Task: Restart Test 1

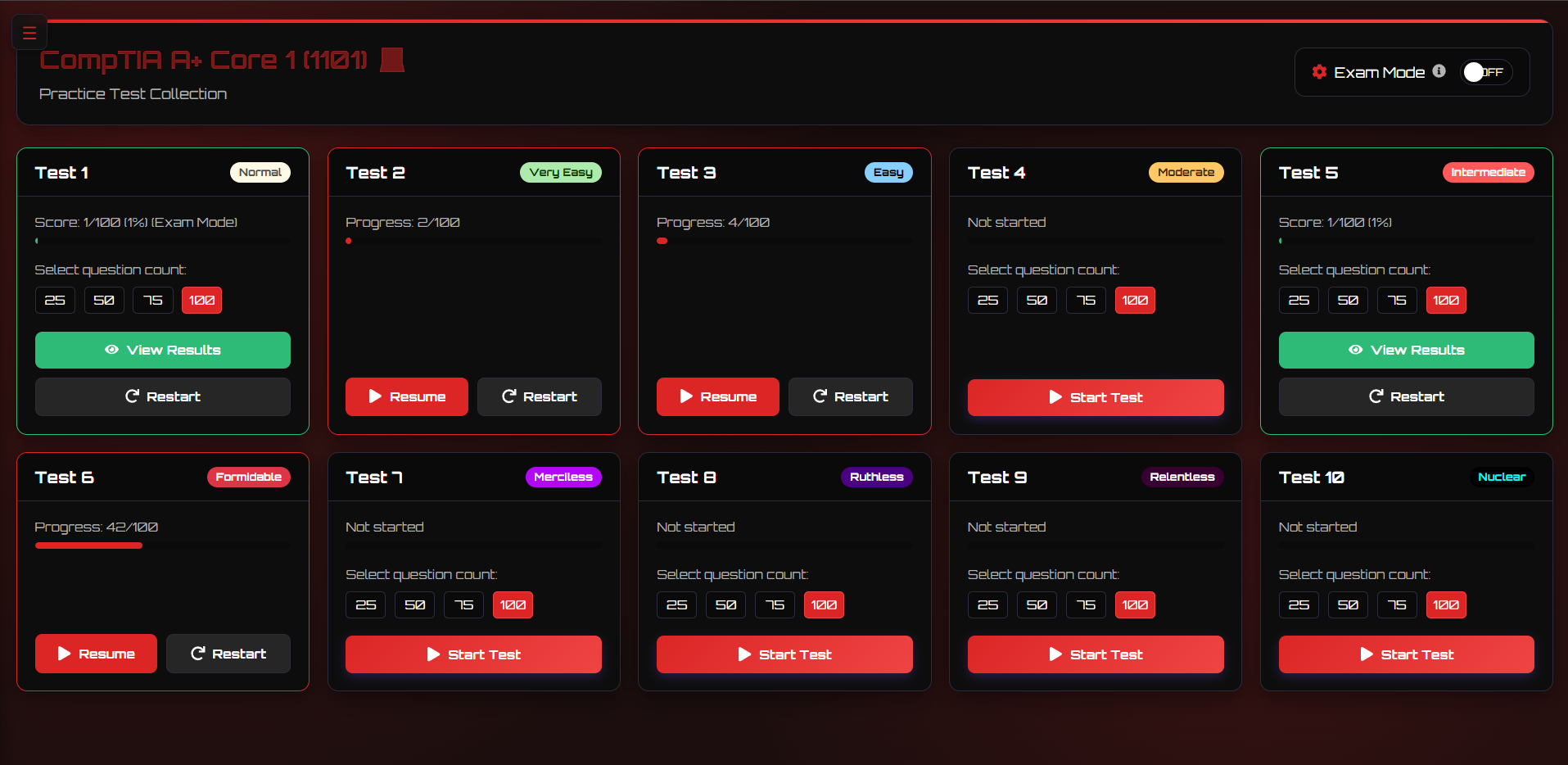Action: [163, 396]
